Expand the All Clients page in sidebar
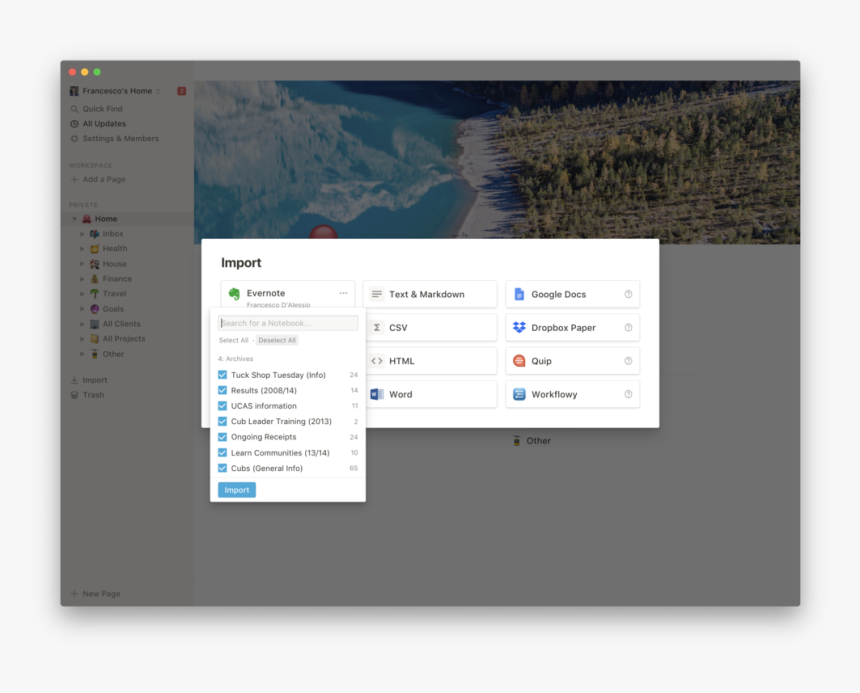 click(x=82, y=324)
